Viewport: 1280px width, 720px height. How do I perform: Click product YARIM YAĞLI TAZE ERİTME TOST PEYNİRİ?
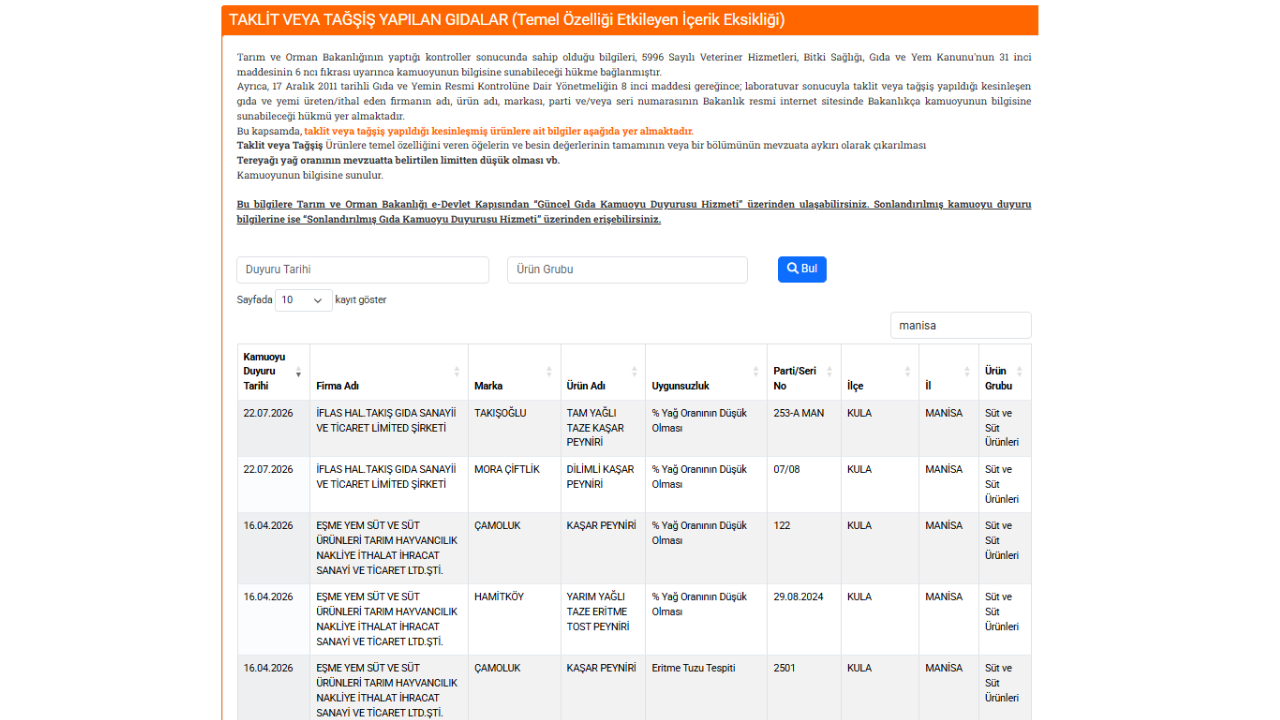pyautogui.click(x=598, y=612)
